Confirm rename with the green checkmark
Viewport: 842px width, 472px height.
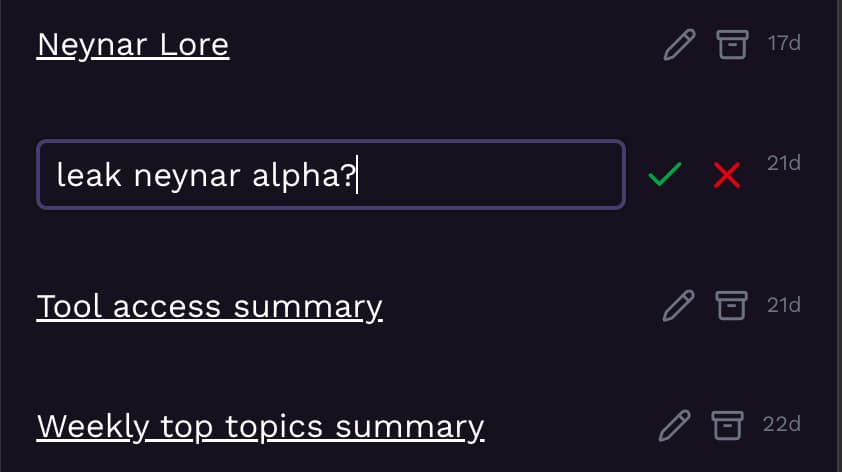(x=664, y=176)
